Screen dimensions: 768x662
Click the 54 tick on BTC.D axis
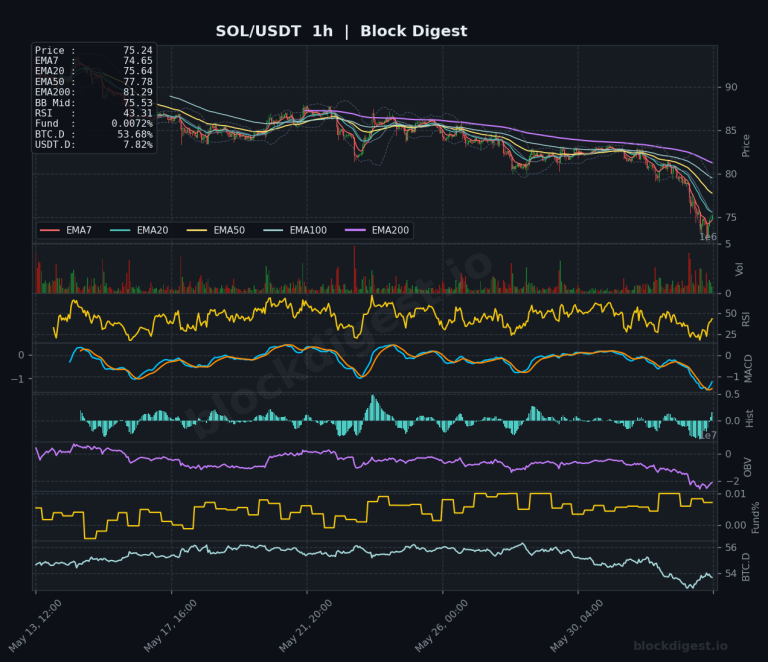(731, 573)
